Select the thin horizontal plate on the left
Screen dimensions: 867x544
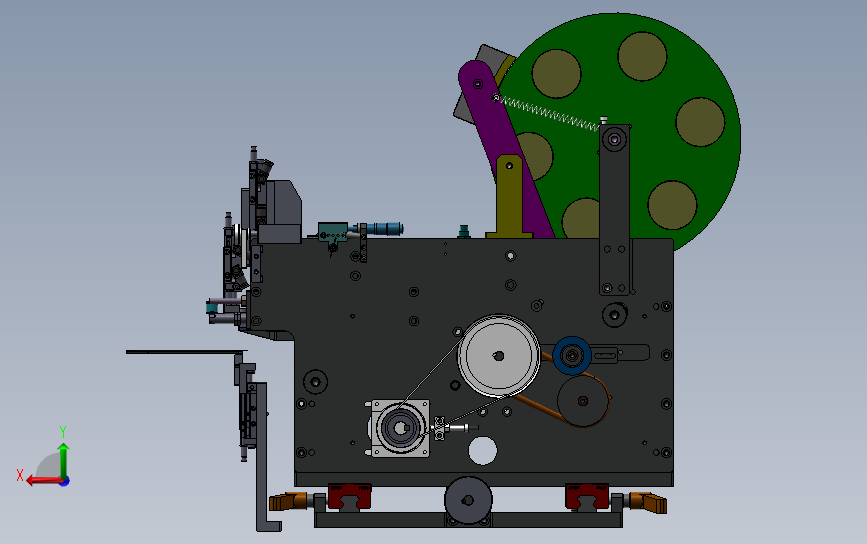[186, 352]
